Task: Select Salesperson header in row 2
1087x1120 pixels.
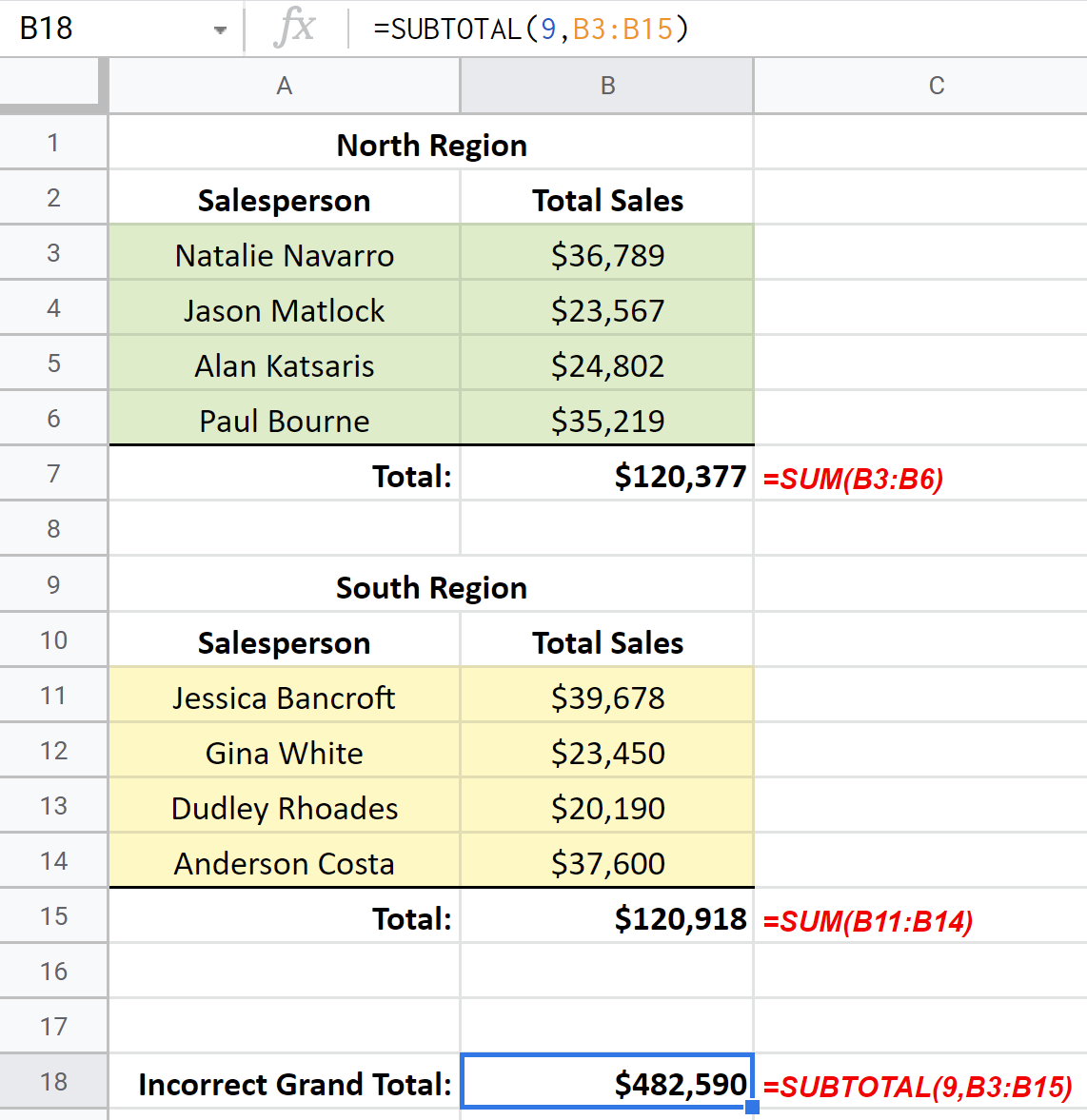Action: click(x=285, y=199)
